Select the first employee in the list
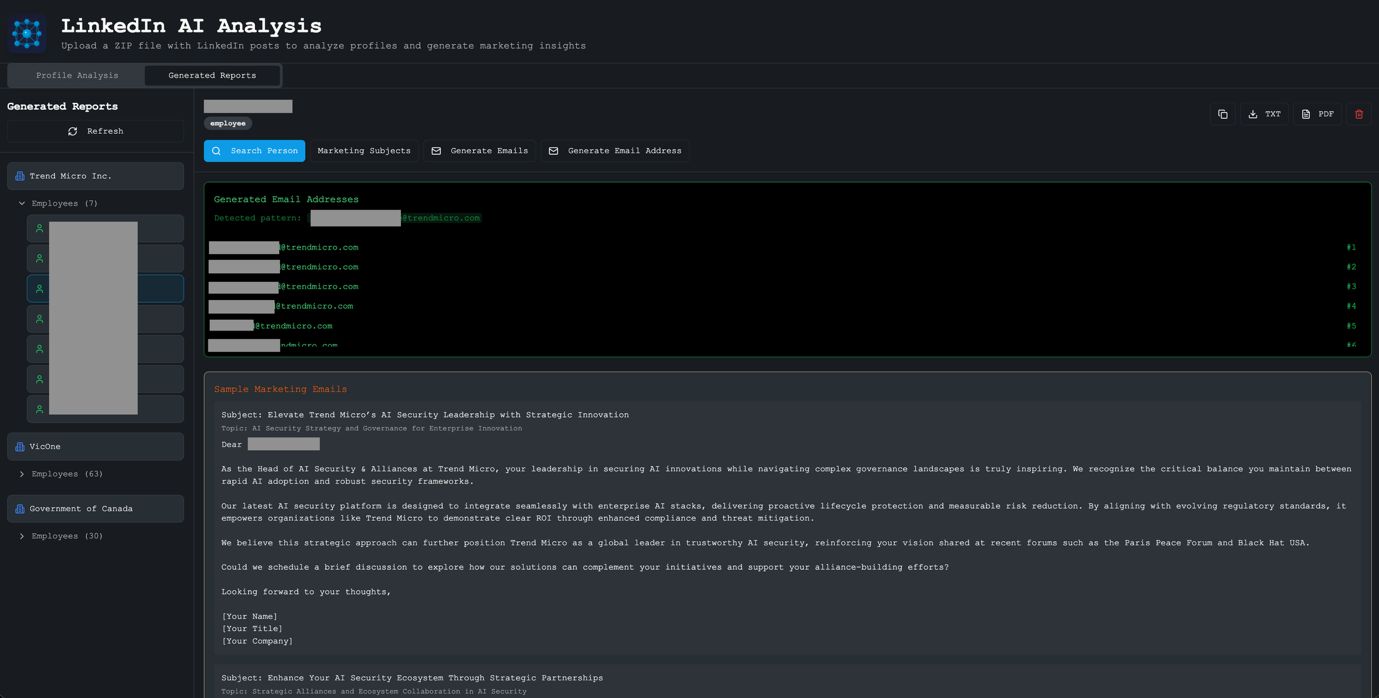1379x698 pixels. (105, 229)
